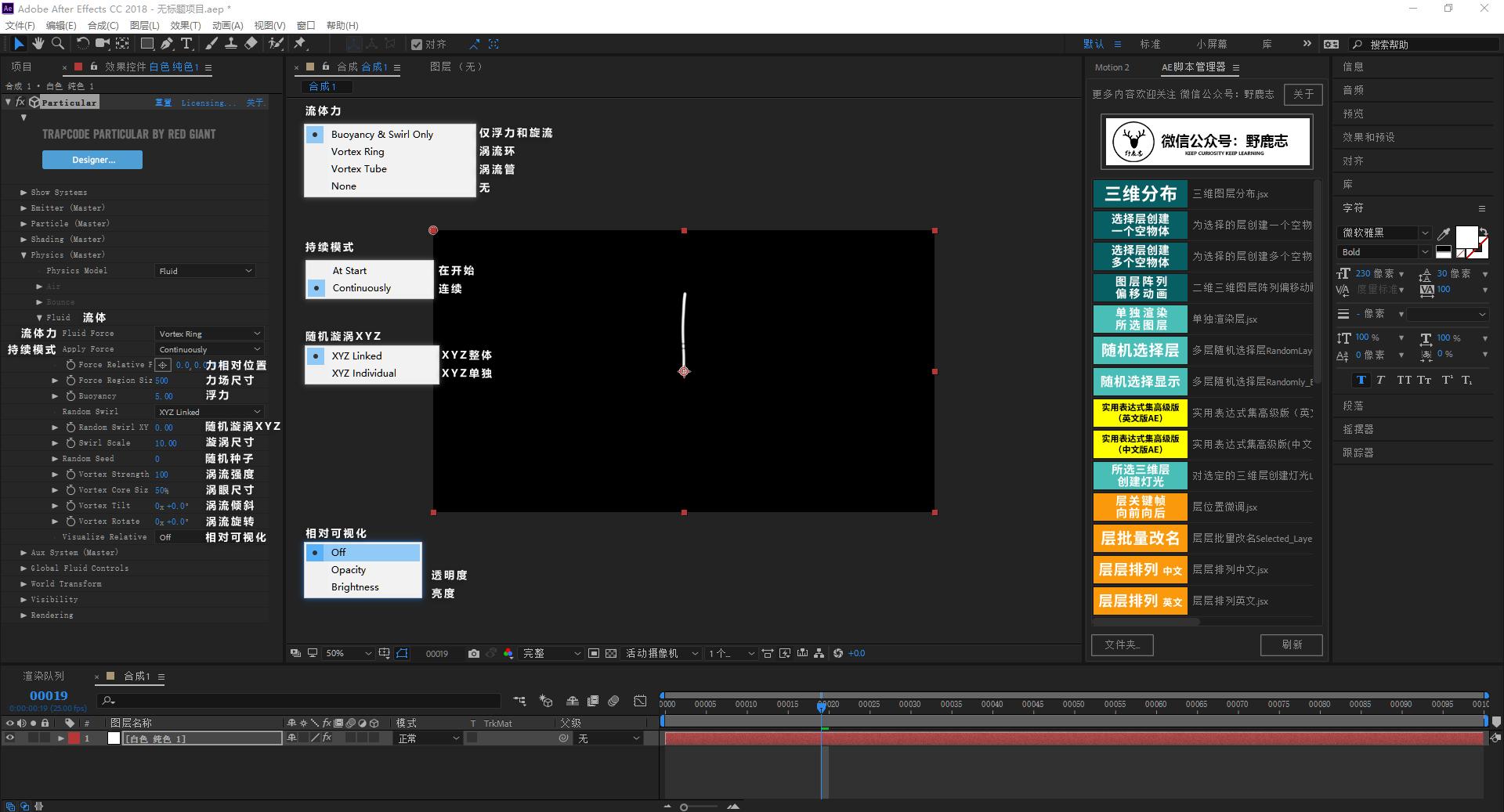Open the Particular Designer button
The width and height of the screenshot is (1504, 812).
click(x=92, y=160)
